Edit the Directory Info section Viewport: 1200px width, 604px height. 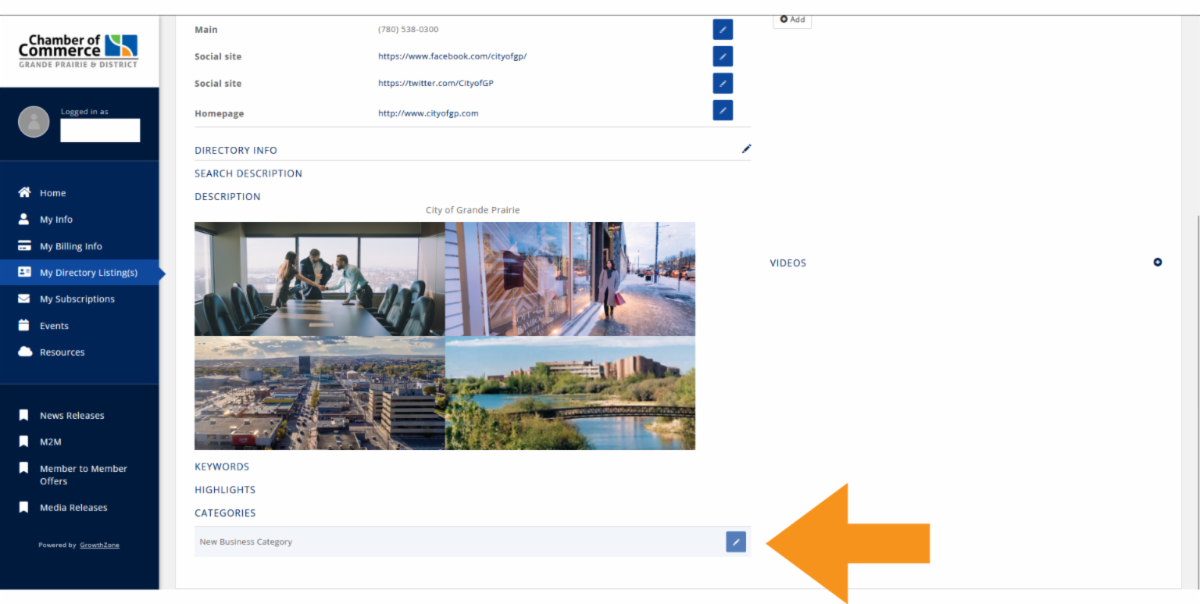tap(746, 149)
